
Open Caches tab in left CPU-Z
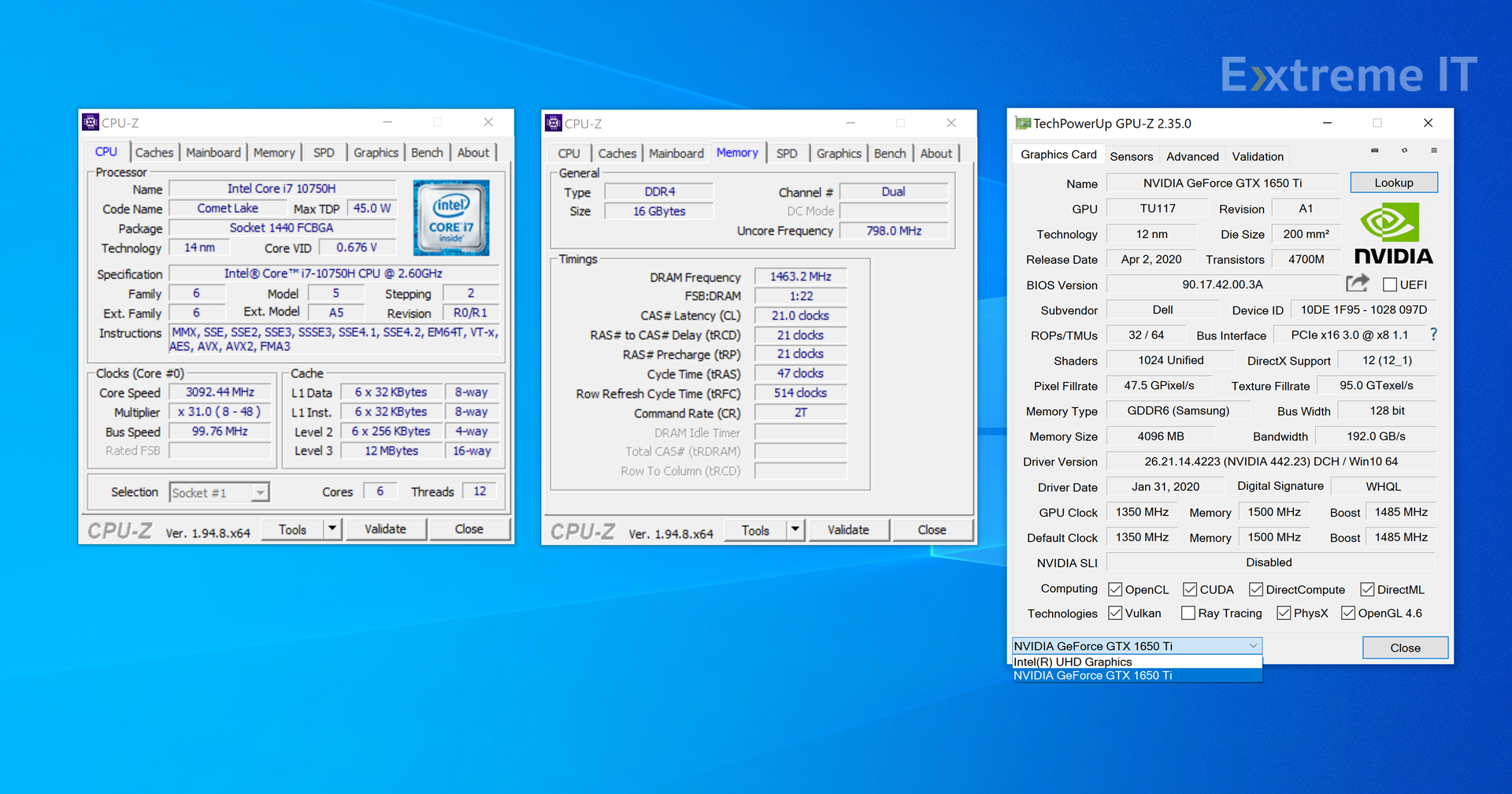click(154, 152)
